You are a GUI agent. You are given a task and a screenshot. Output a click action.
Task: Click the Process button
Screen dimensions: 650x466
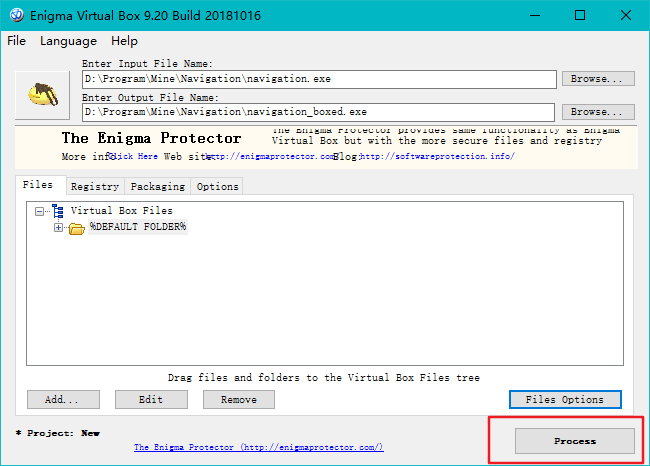[575, 441]
